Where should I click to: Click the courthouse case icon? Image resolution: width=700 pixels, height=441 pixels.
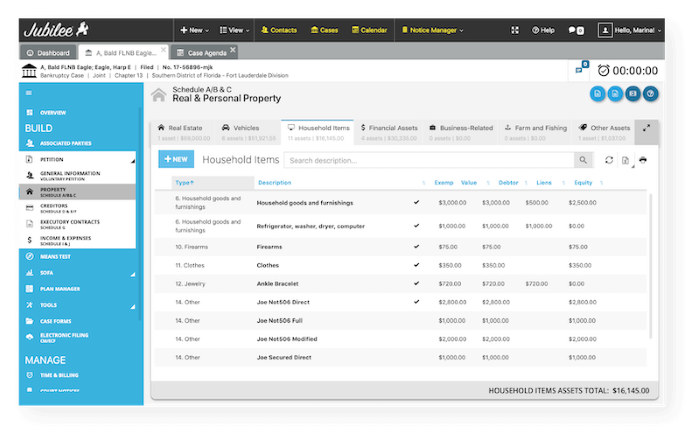point(29,71)
